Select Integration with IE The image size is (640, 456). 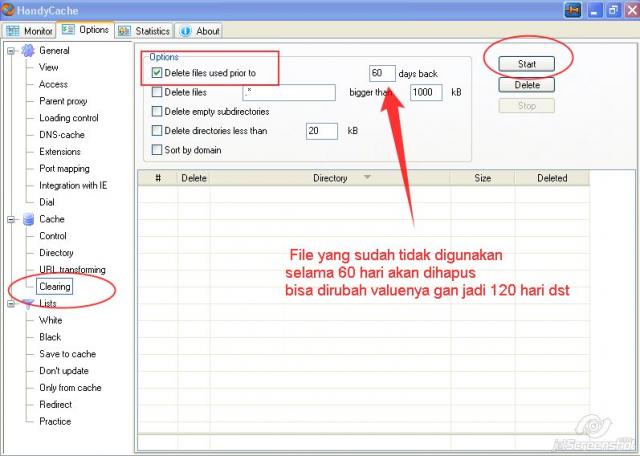[x=73, y=185]
